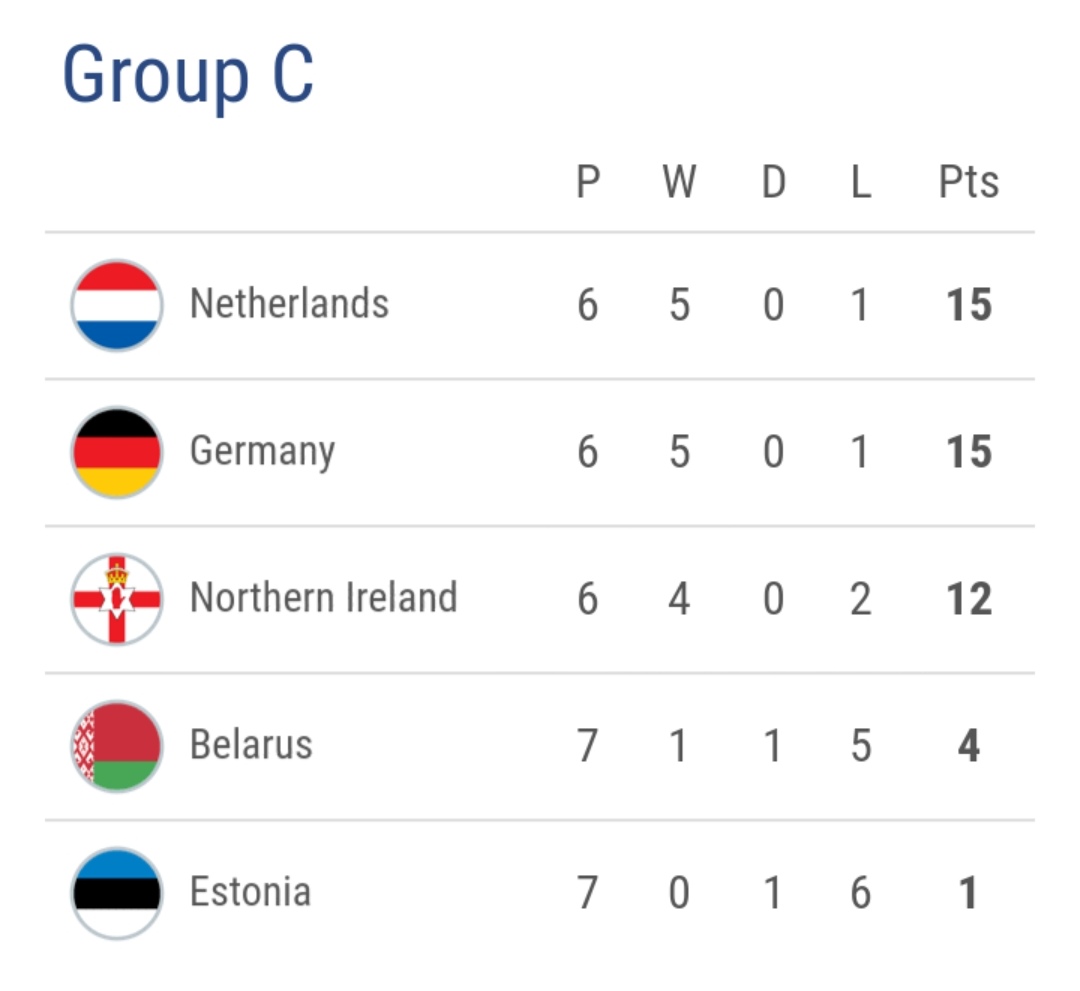Click Netherlands' 15 points value
This screenshot has height=991, width=1080.
pos(968,305)
